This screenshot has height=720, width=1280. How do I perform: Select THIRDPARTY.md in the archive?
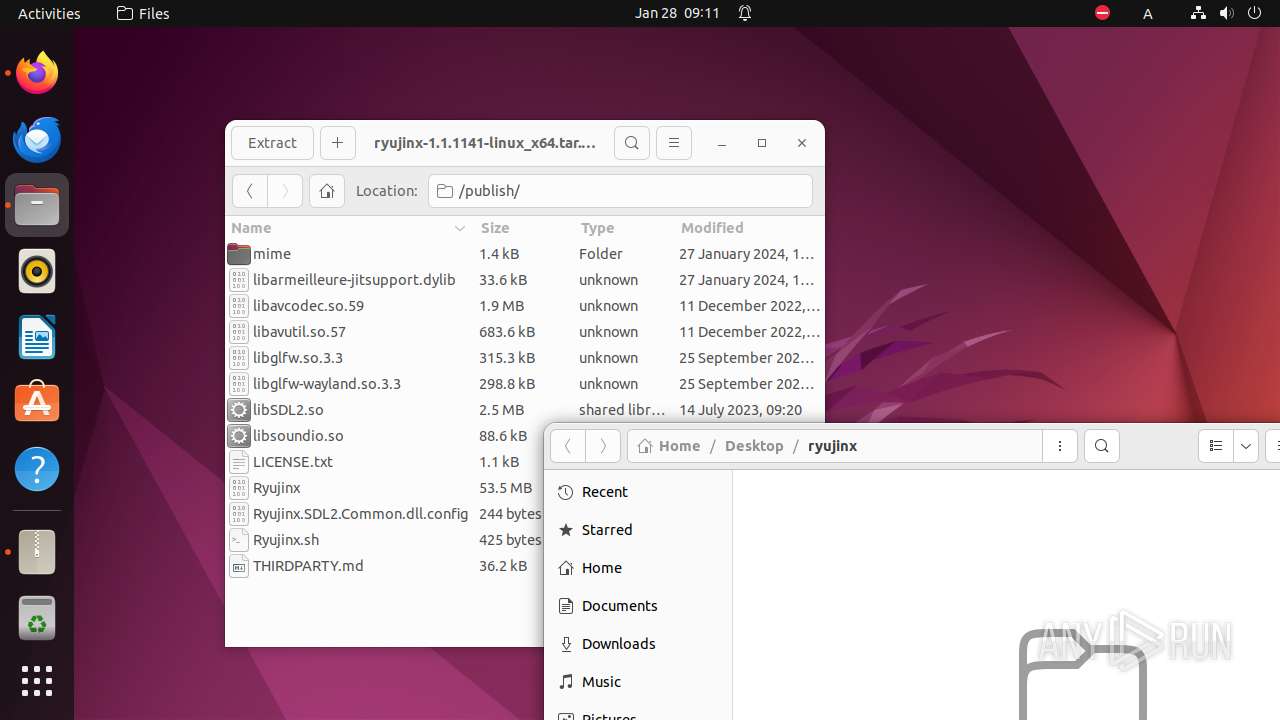(385, 566)
